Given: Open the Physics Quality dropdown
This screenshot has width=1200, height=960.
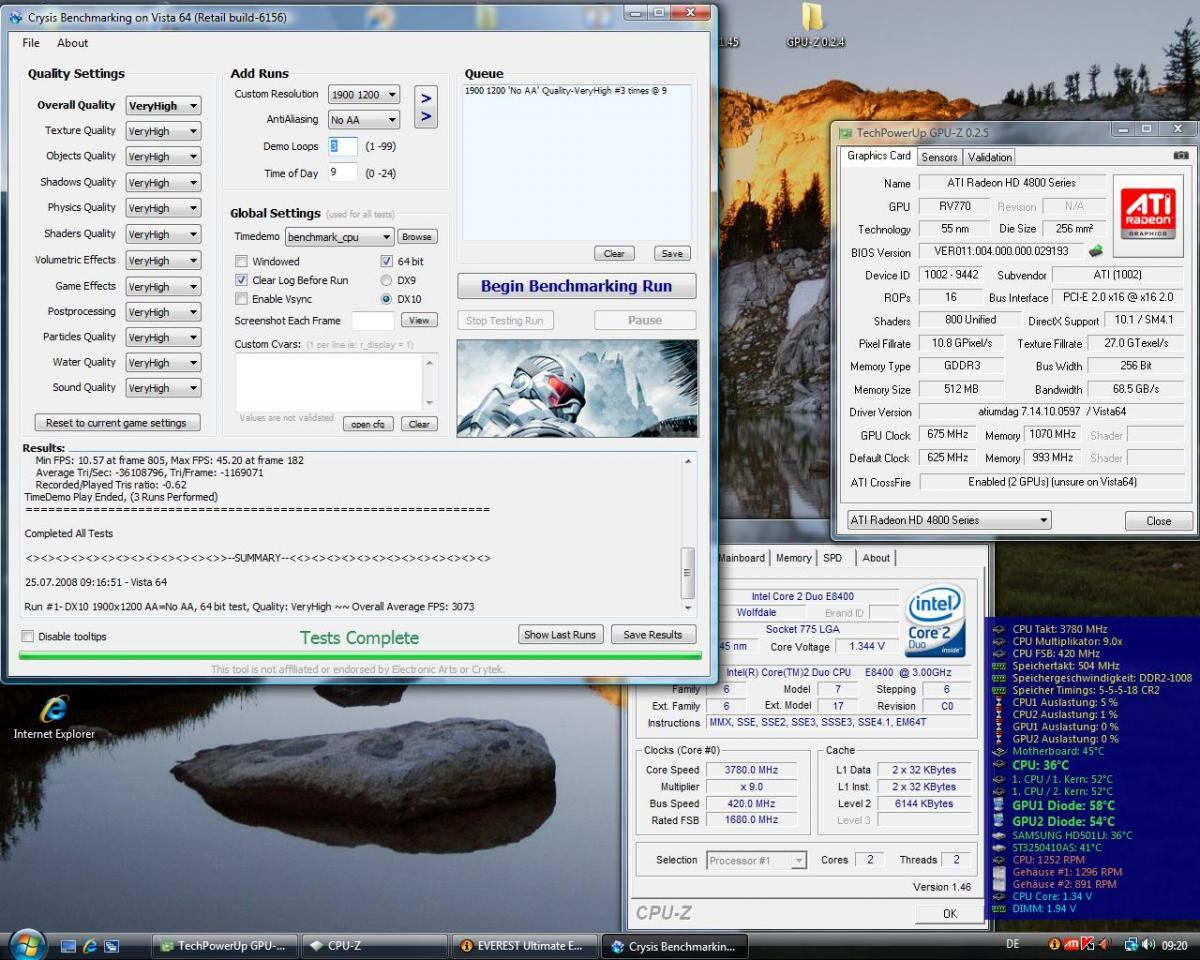Looking at the screenshot, I should click(163, 208).
